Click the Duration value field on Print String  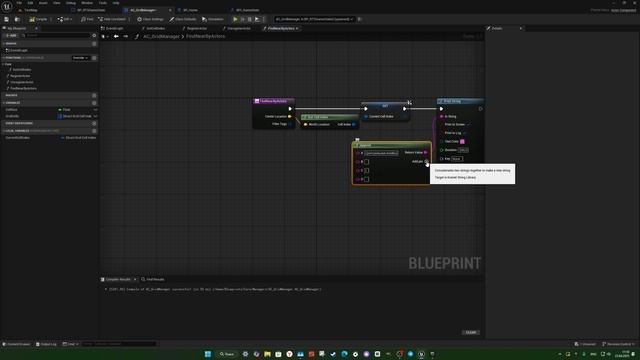coord(463,150)
